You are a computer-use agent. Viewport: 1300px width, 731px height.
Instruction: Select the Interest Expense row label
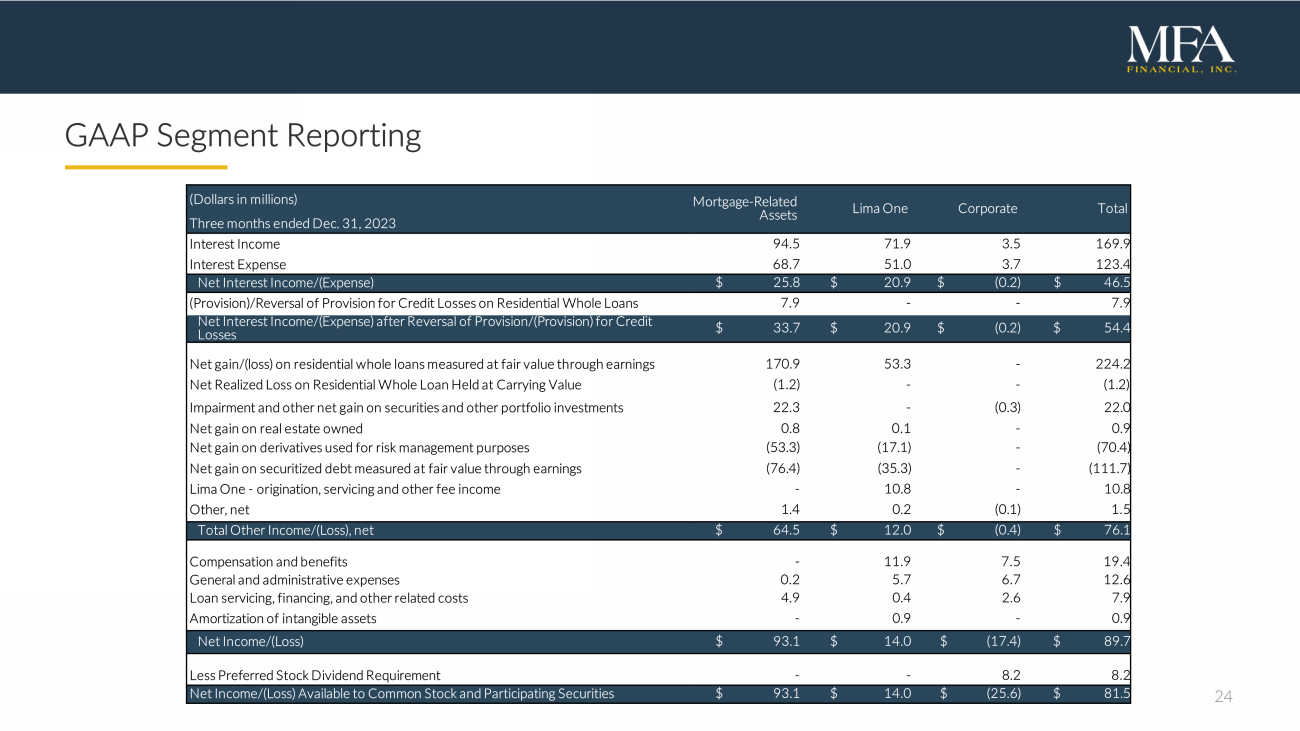click(238, 265)
